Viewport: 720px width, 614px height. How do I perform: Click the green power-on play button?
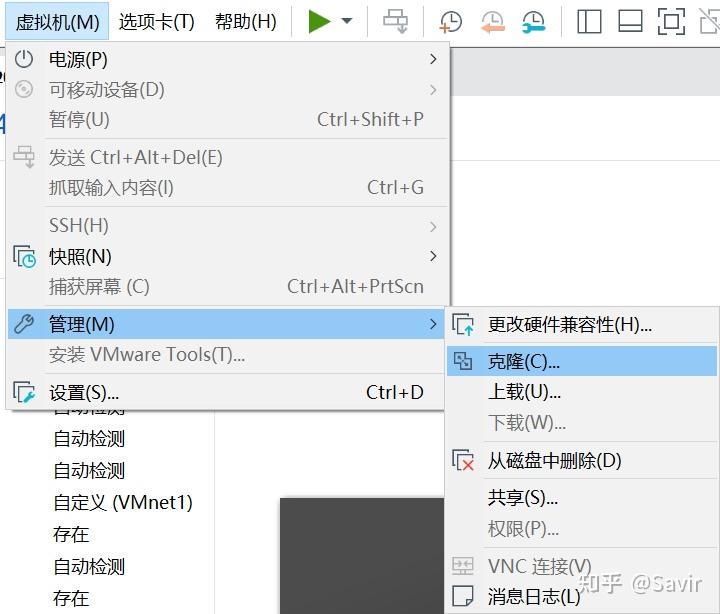point(320,21)
